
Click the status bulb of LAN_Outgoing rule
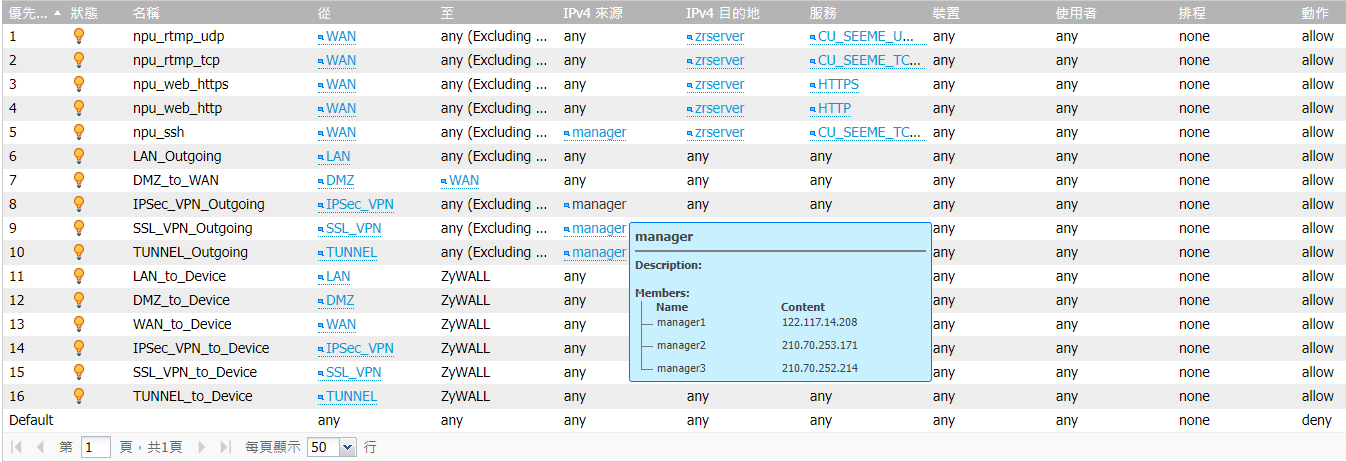(79, 156)
